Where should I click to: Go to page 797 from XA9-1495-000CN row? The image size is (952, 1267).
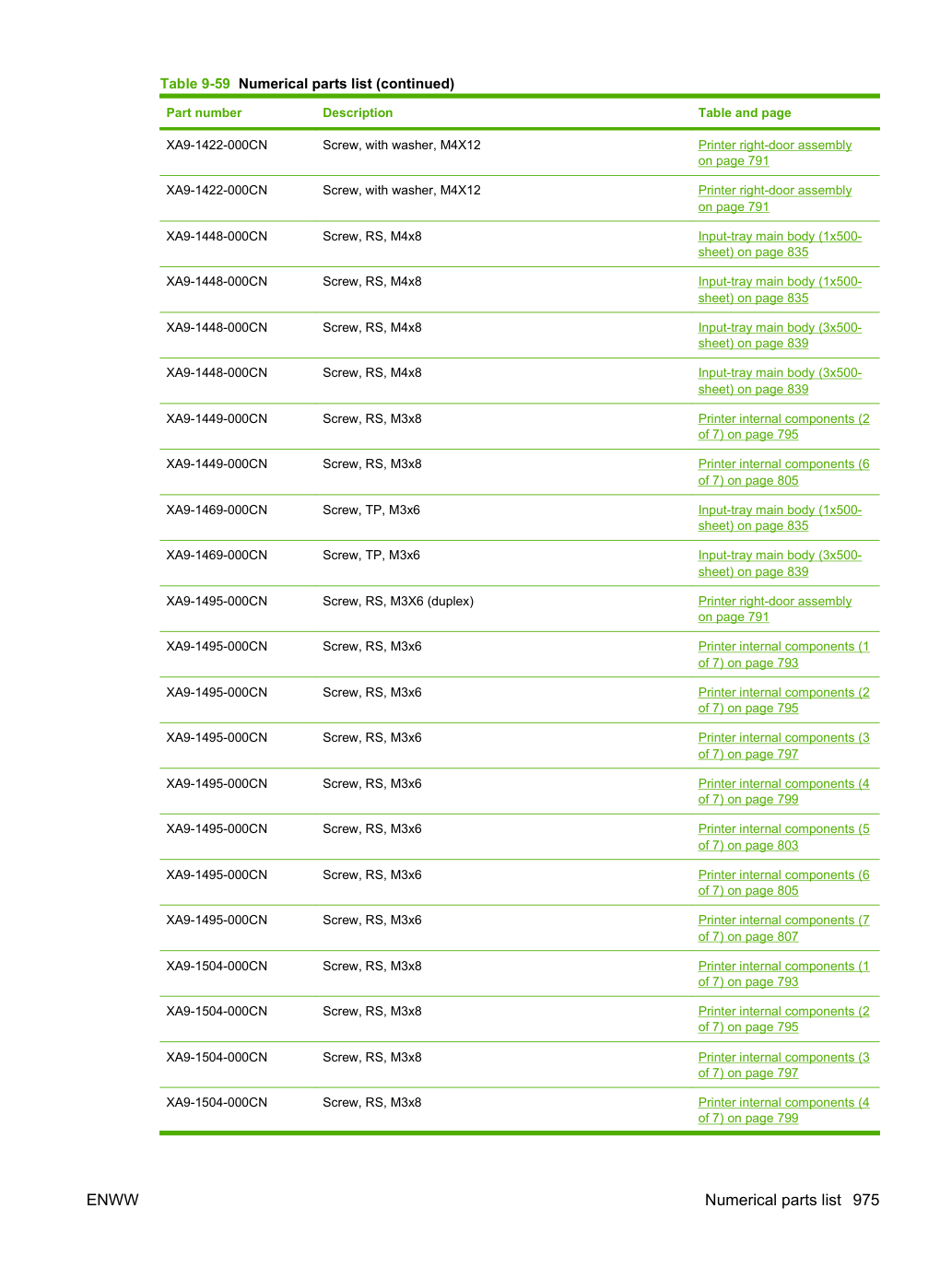783,746
